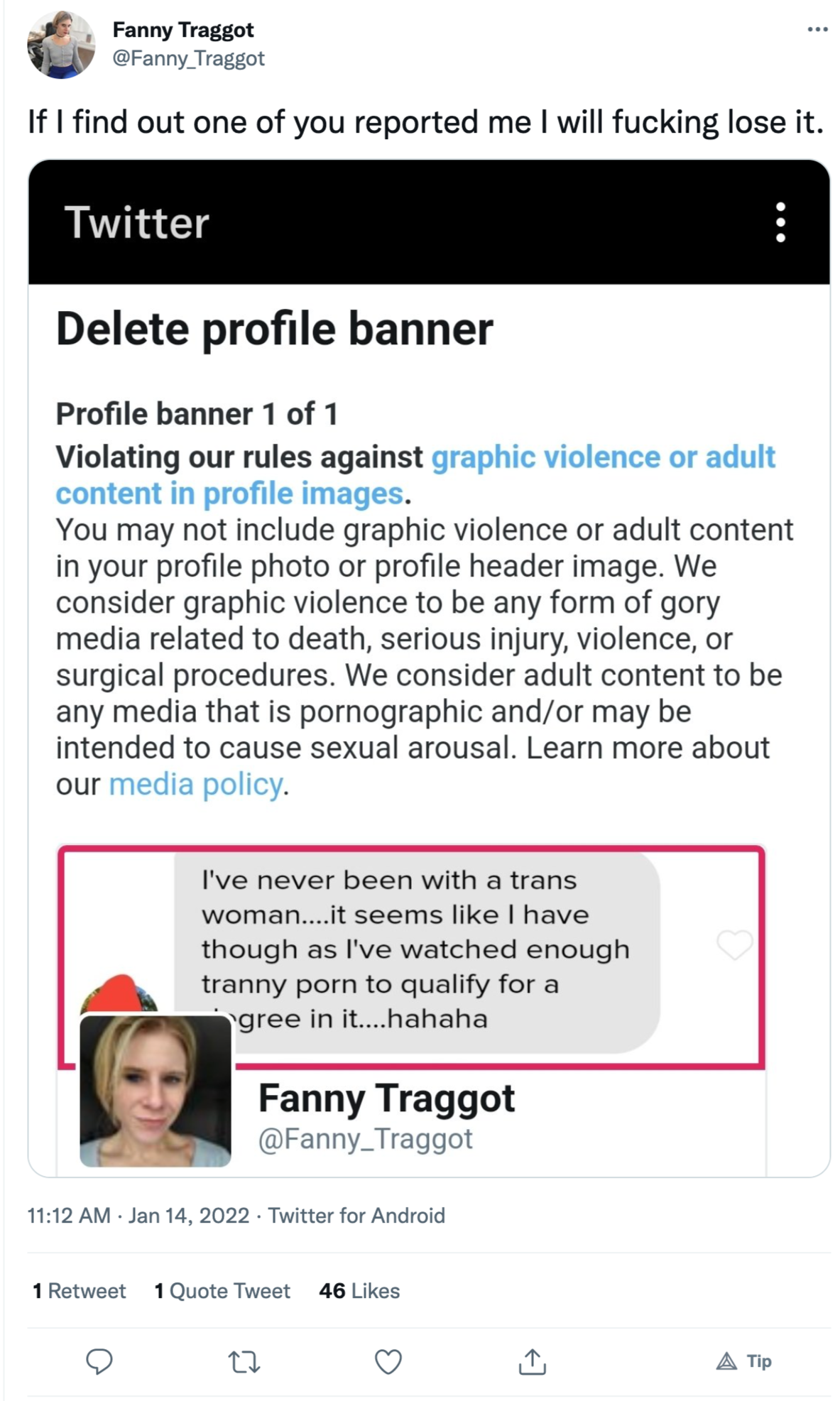Open the vertical three-dot menu in Twitter header

(780, 222)
